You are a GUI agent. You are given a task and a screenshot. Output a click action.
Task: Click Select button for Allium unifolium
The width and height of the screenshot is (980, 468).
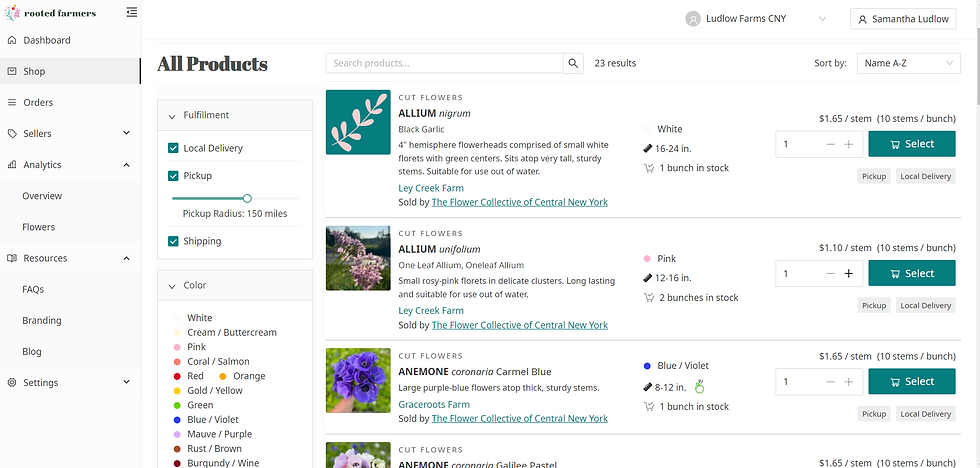point(912,273)
